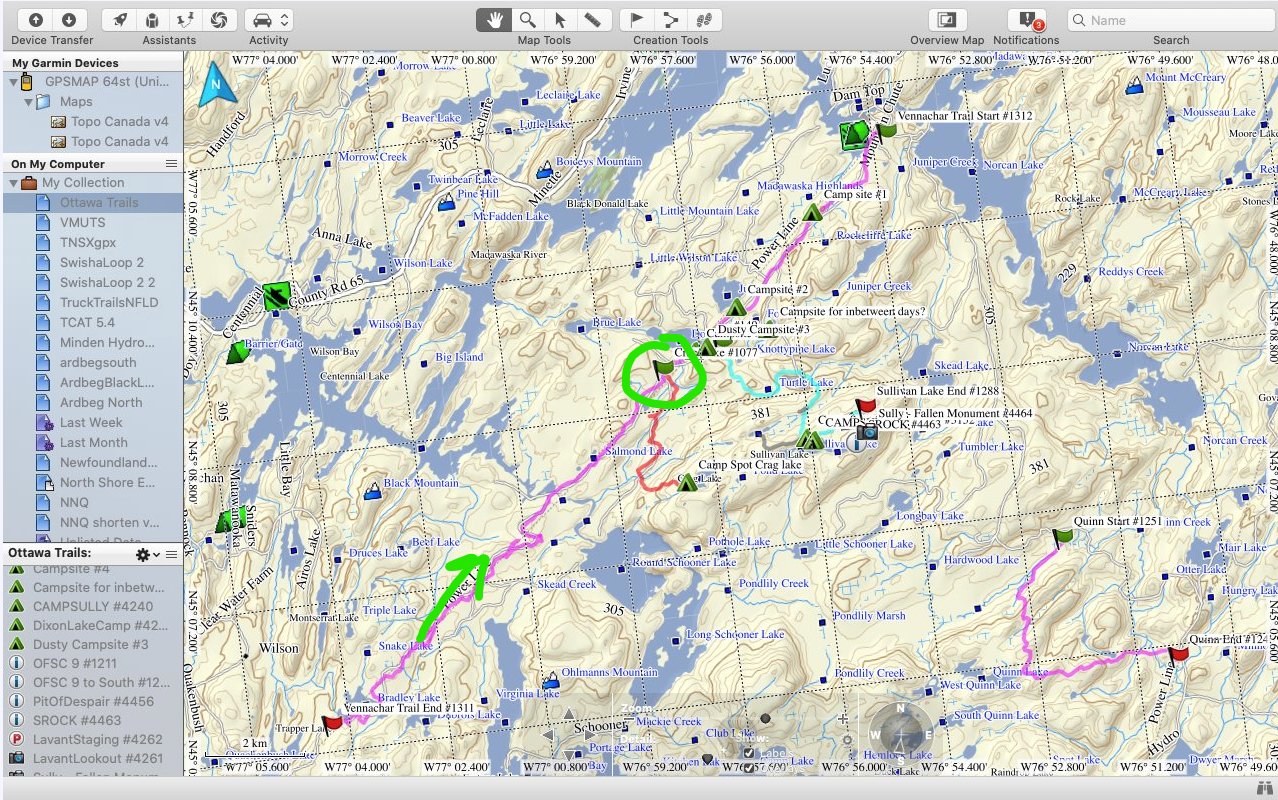
Task: Choose the New Route creation tool
Action: point(670,20)
